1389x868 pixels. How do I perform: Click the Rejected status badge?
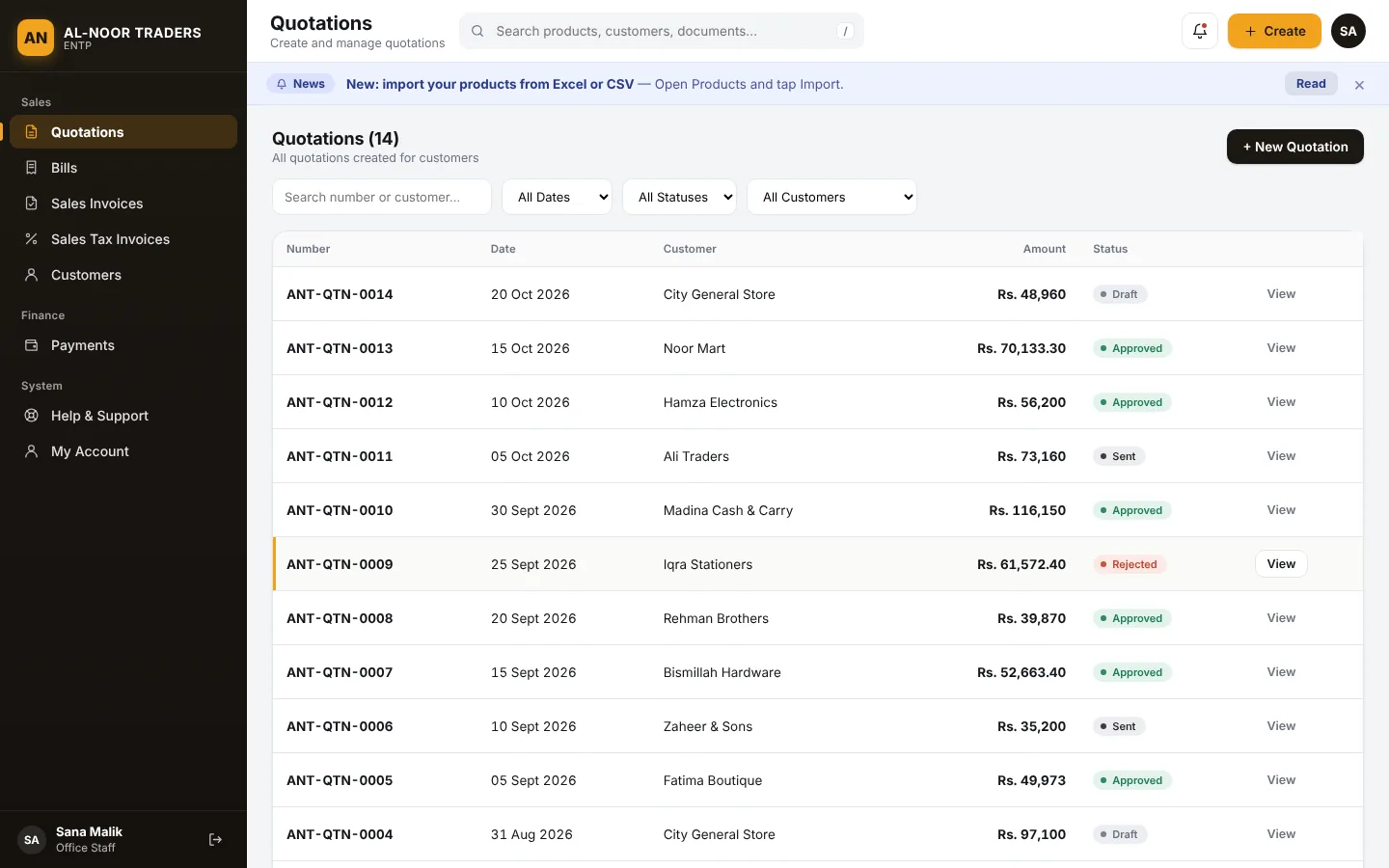point(1130,564)
